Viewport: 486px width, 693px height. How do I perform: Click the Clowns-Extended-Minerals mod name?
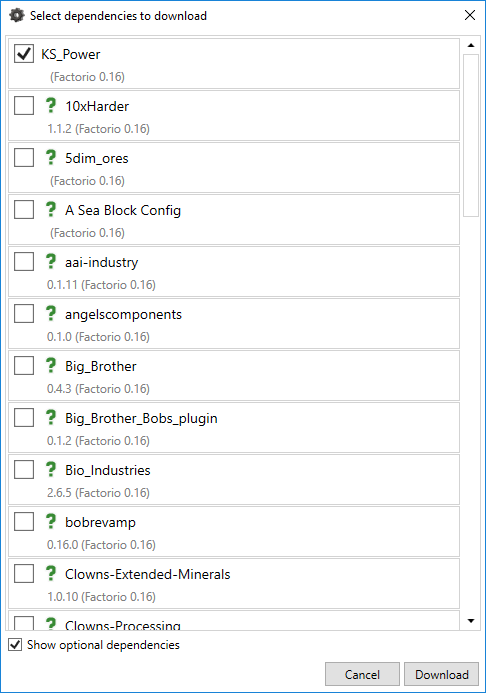coord(148,574)
